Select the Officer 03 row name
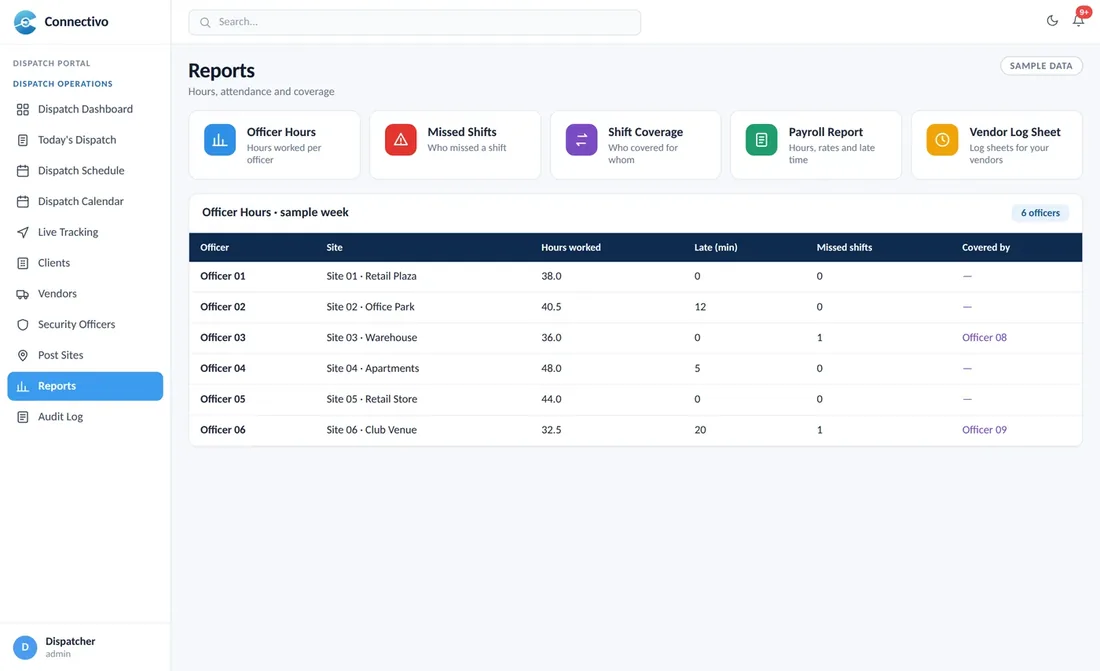Image resolution: width=1100 pixels, height=671 pixels. [223, 338]
